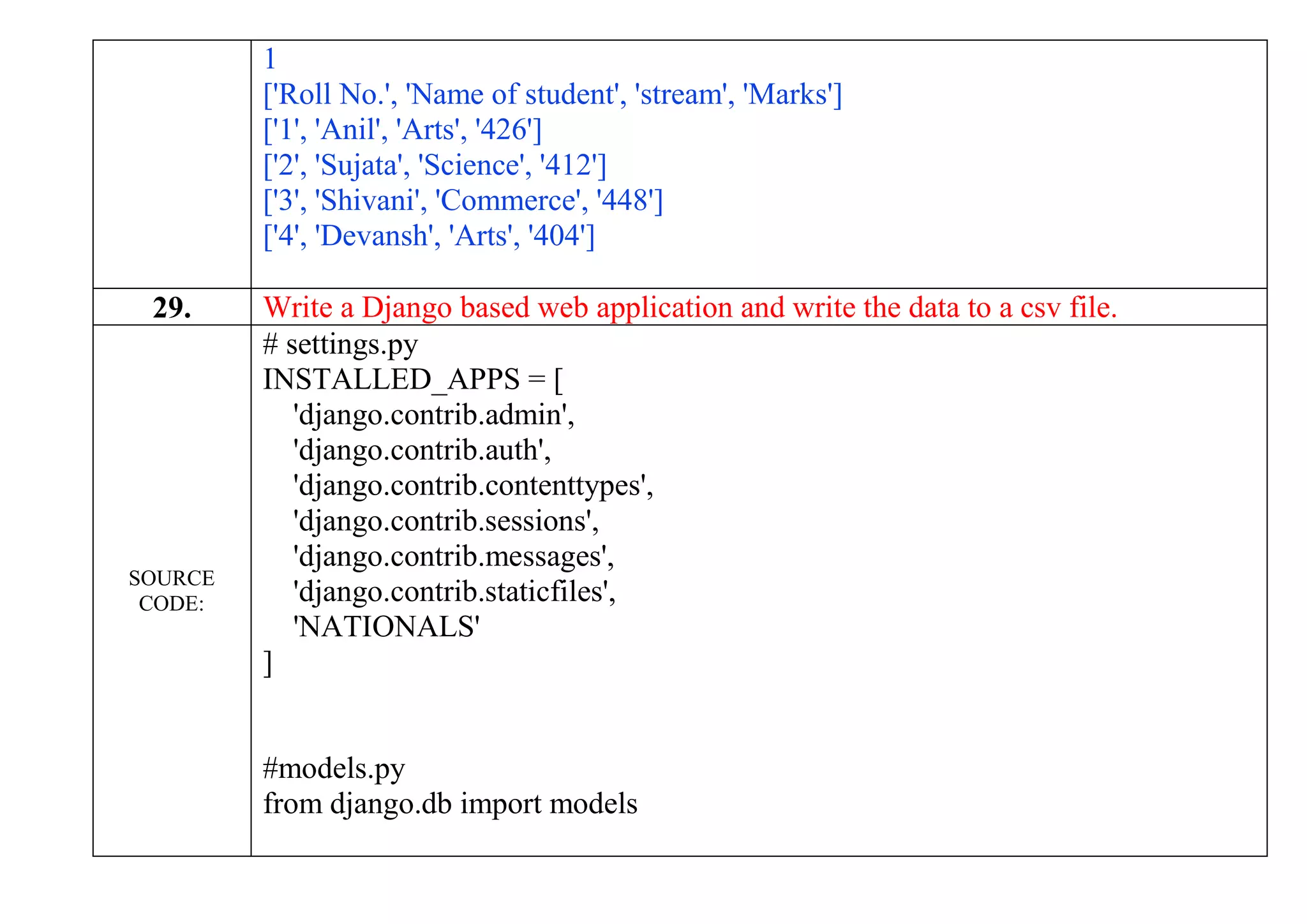Click the question number 29.
The image size is (1307, 924).
[x=172, y=308]
